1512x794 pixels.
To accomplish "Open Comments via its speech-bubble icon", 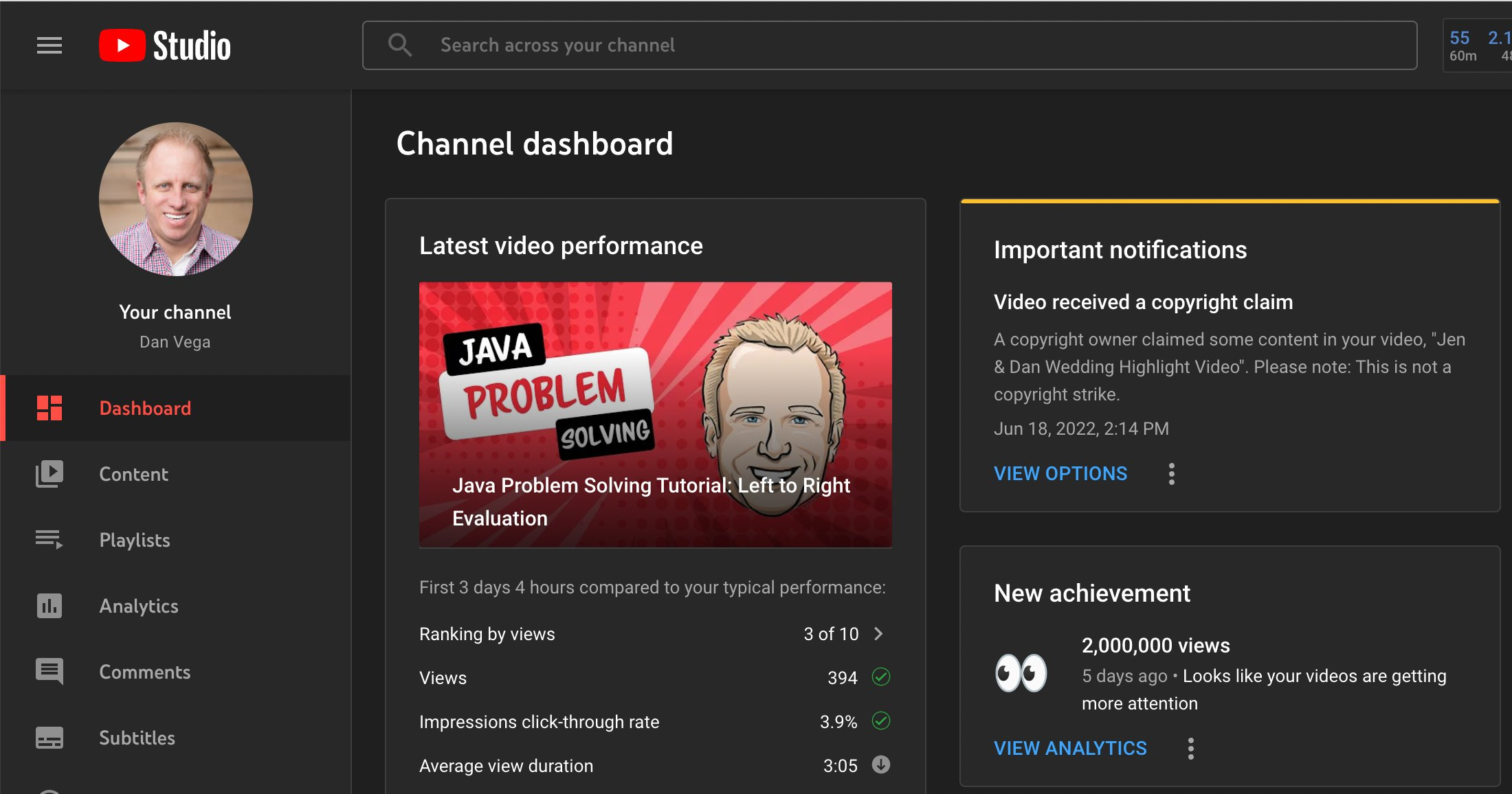I will (x=49, y=672).
